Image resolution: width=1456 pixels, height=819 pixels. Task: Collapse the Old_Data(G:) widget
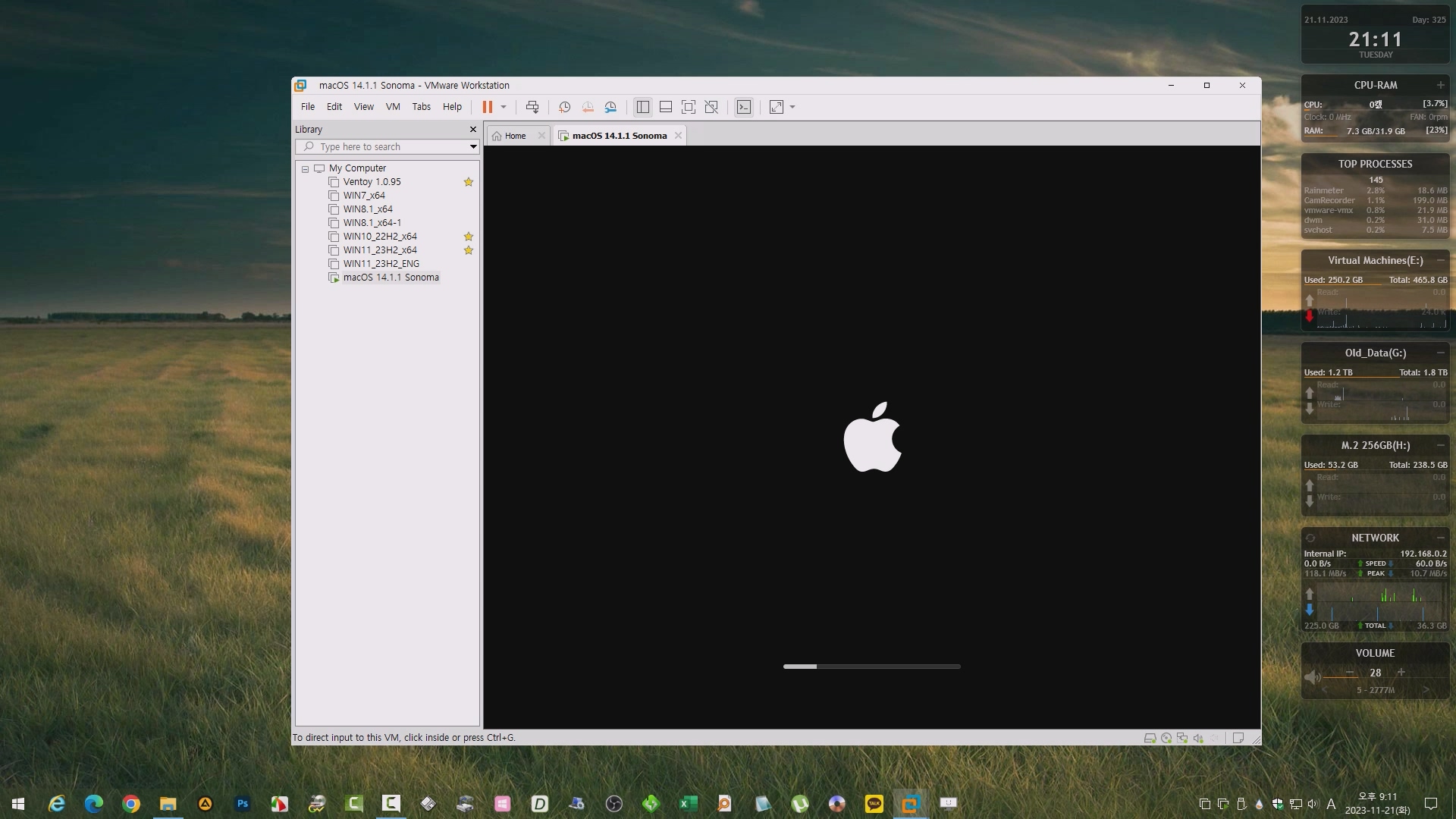1440,353
